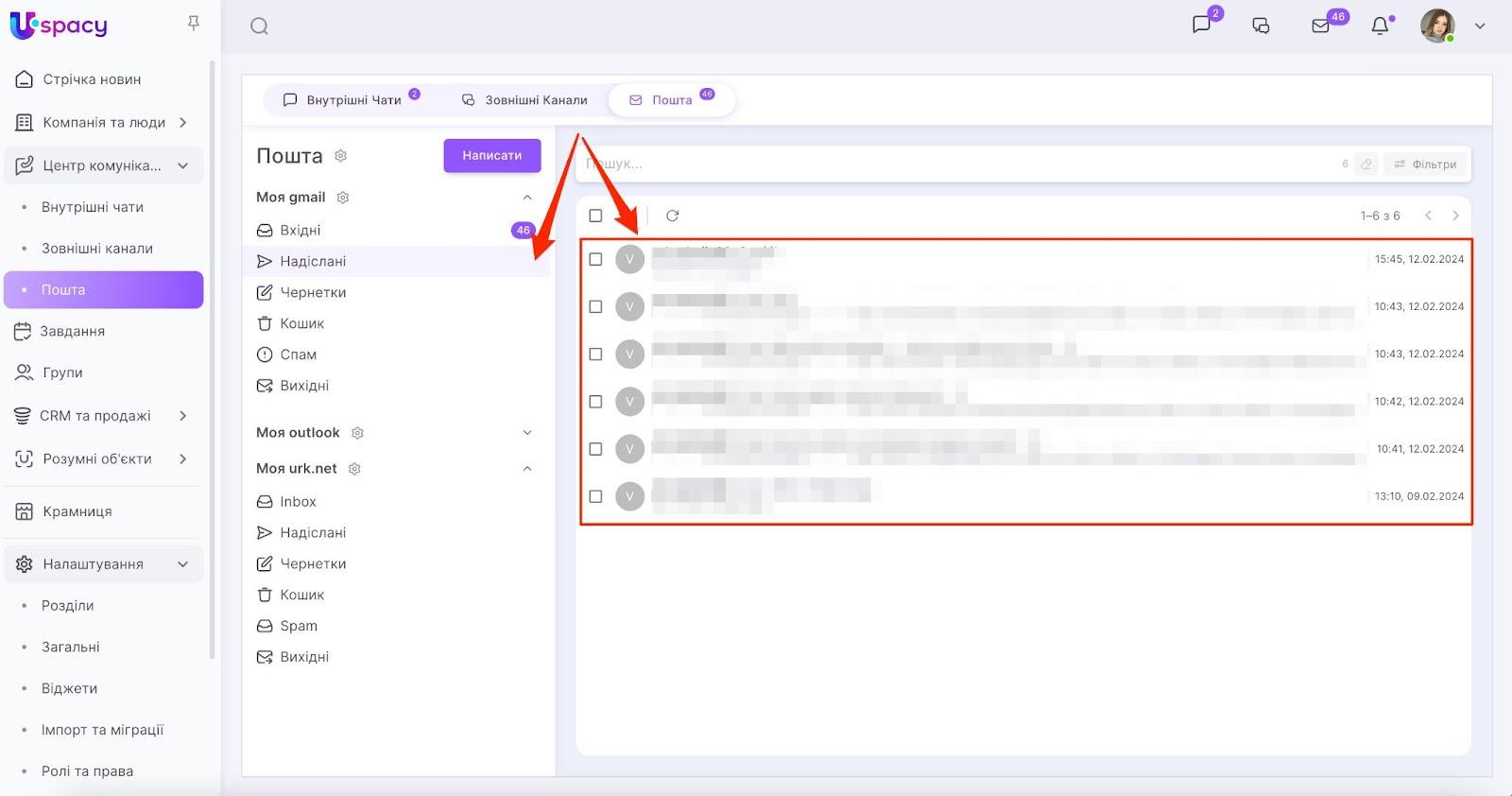This screenshot has width=1512, height=796.
Task: Open settings gear for Моя gmail
Action: pyautogui.click(x=343, y=198)
